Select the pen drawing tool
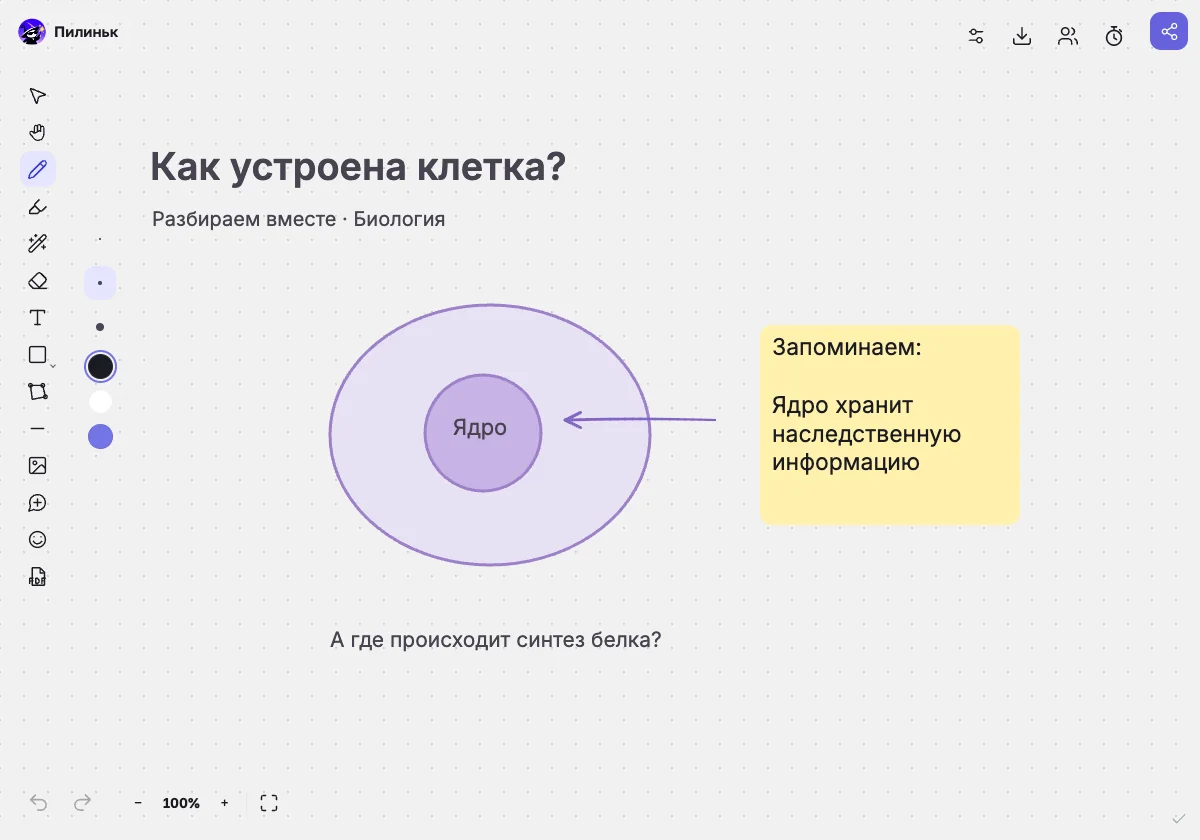This screenshot has height=840, width=1200. pyautogui.click(x=37, y=169)
